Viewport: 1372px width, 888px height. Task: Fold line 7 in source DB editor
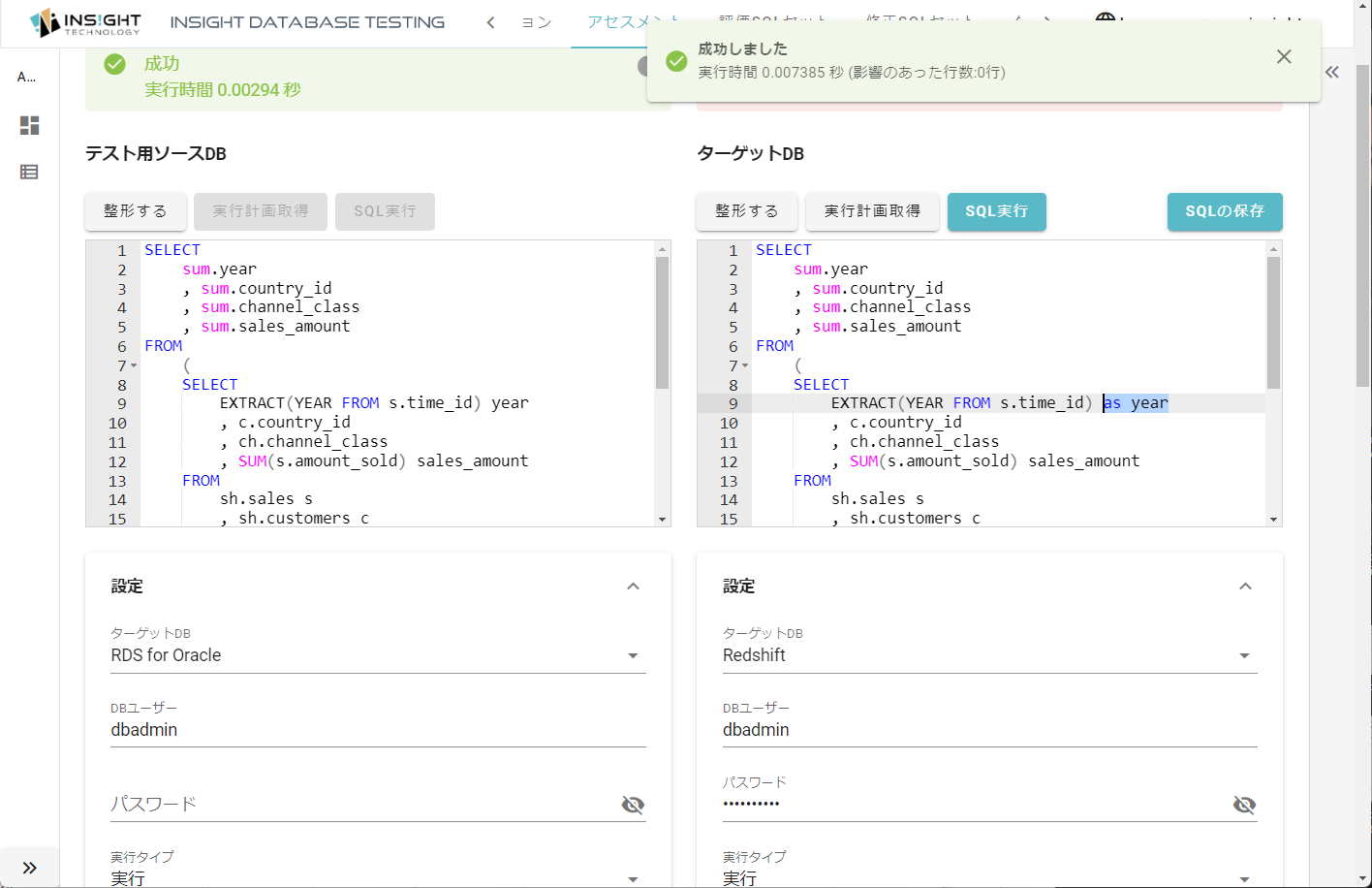click(134, 365)
